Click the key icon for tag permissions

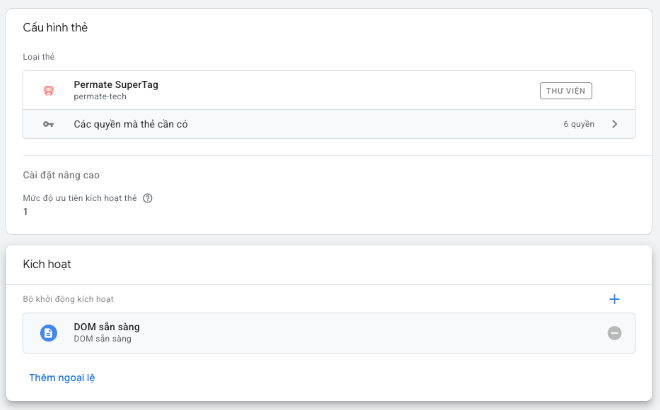pyautogui.click(x=48, y=124)
